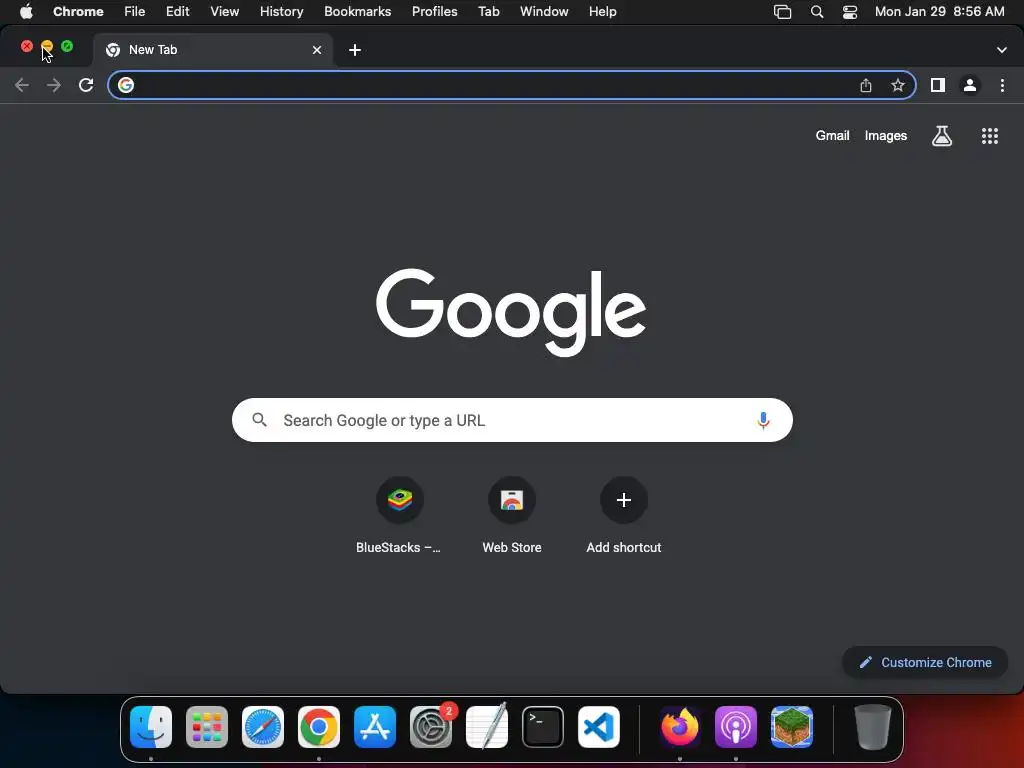The height and width of the screenshot is (768, 1024).
Task: Open Launchpad from the Dock
Action: [207, 727]
